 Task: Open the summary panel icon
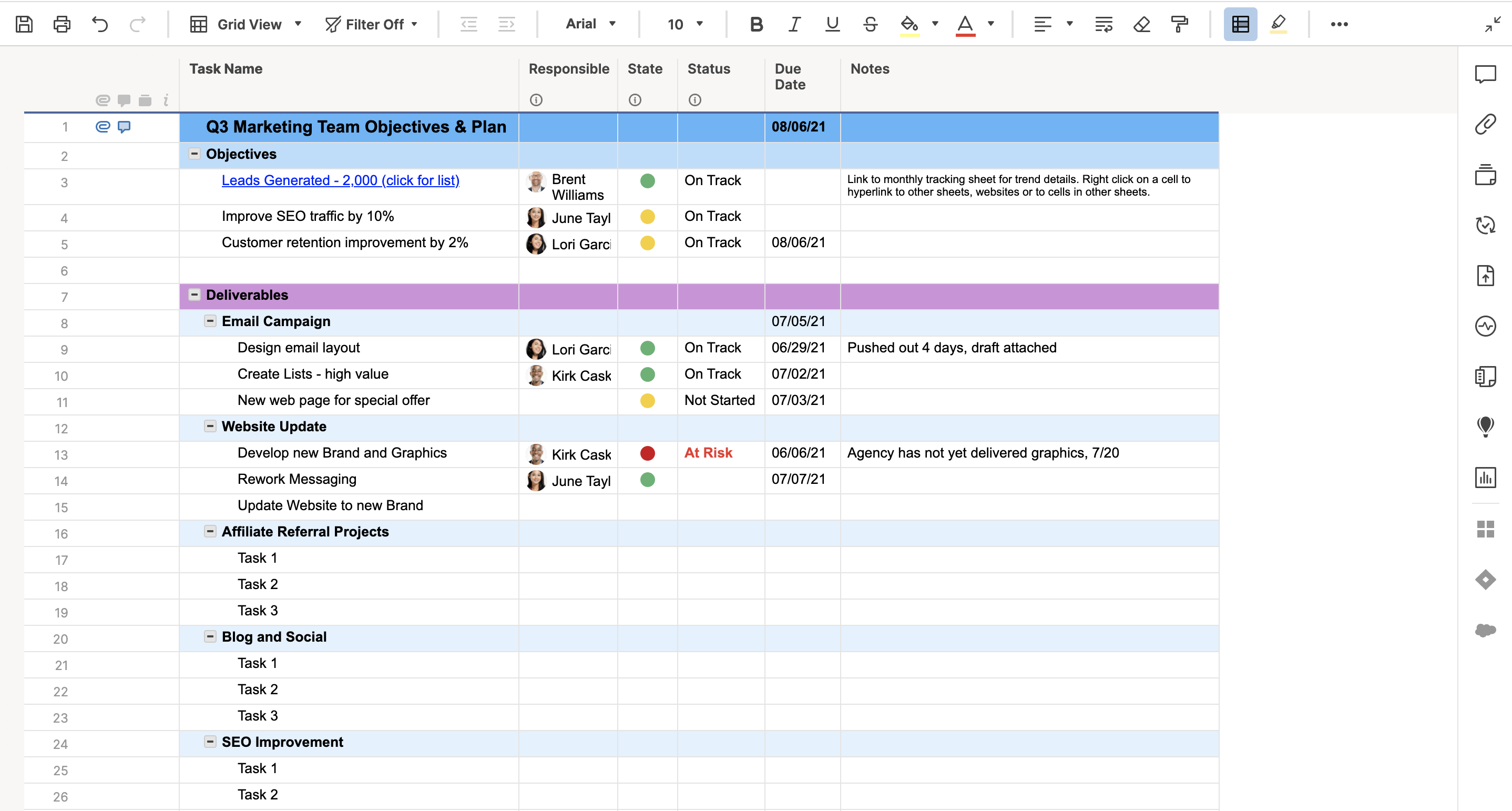1485,377
